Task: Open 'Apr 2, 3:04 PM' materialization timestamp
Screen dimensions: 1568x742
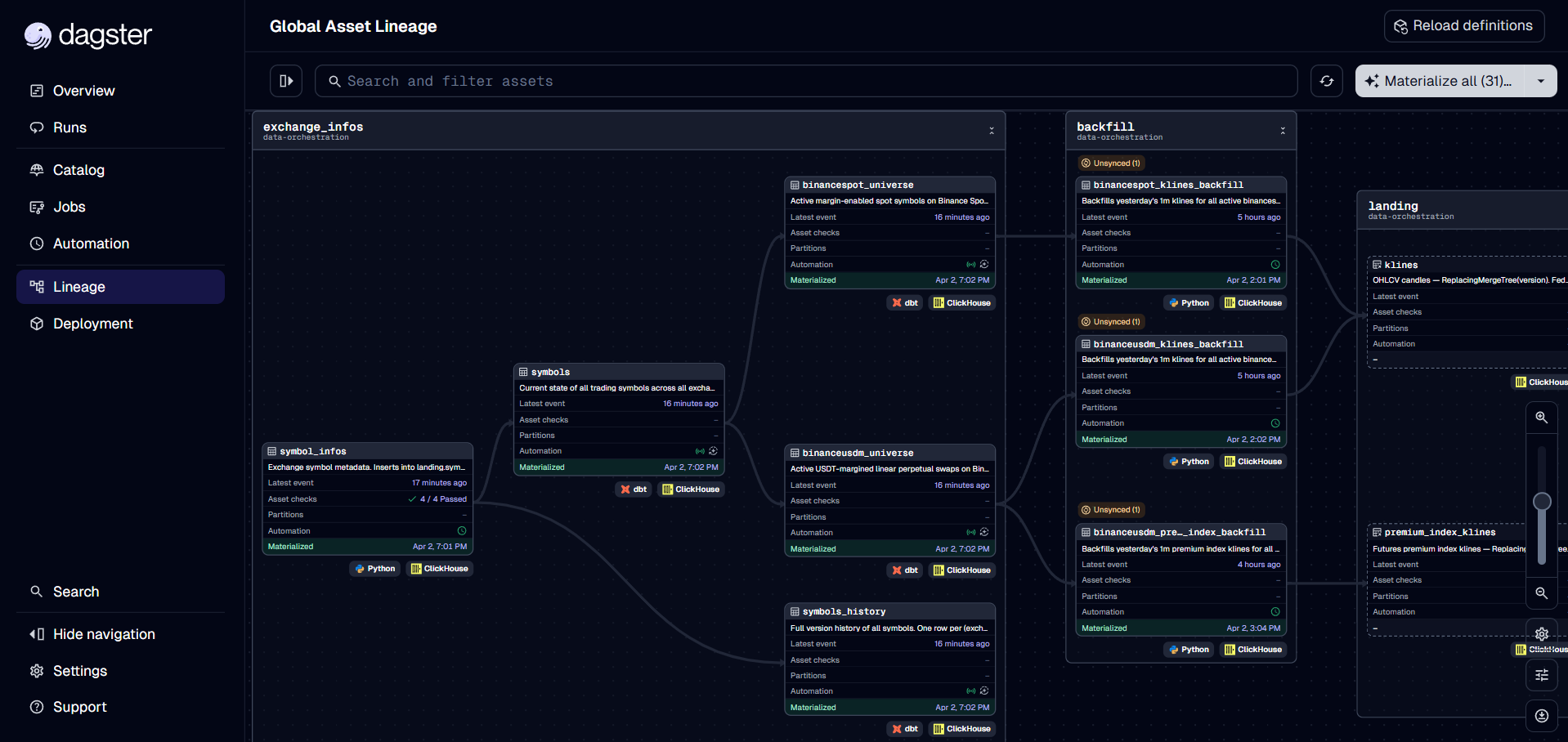Action: tap(1253, 628)
